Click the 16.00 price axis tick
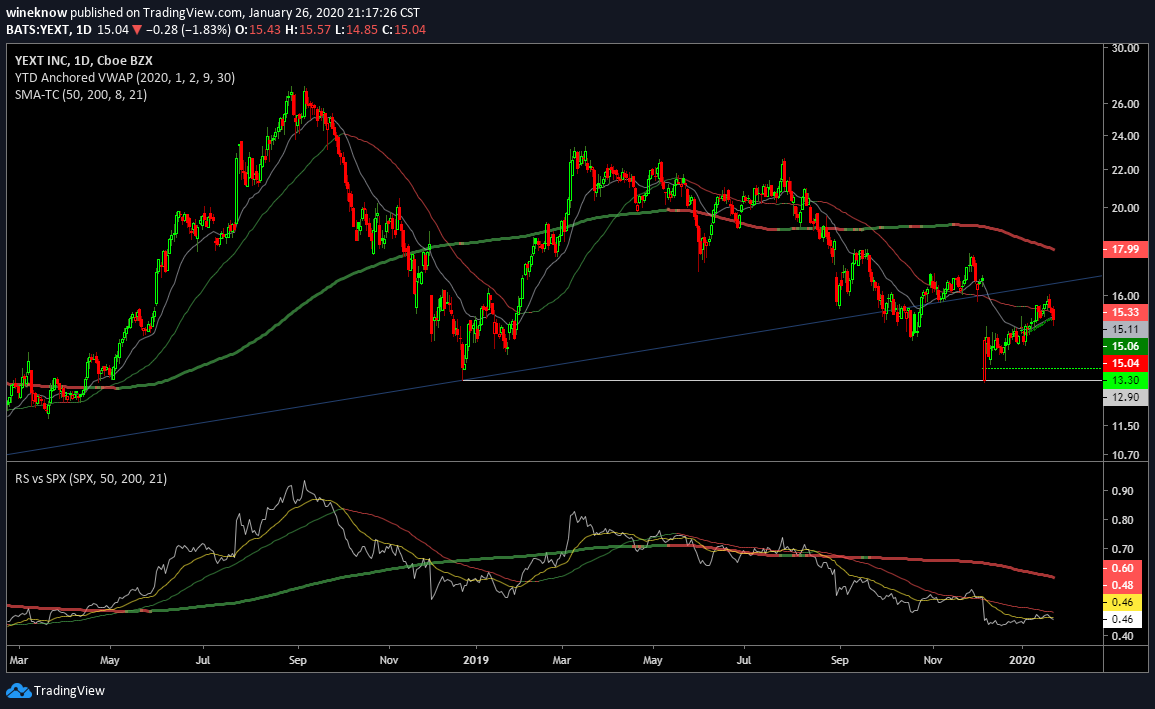The image size is (1155, 709). pyautogui.click(x=1126, y=296)
